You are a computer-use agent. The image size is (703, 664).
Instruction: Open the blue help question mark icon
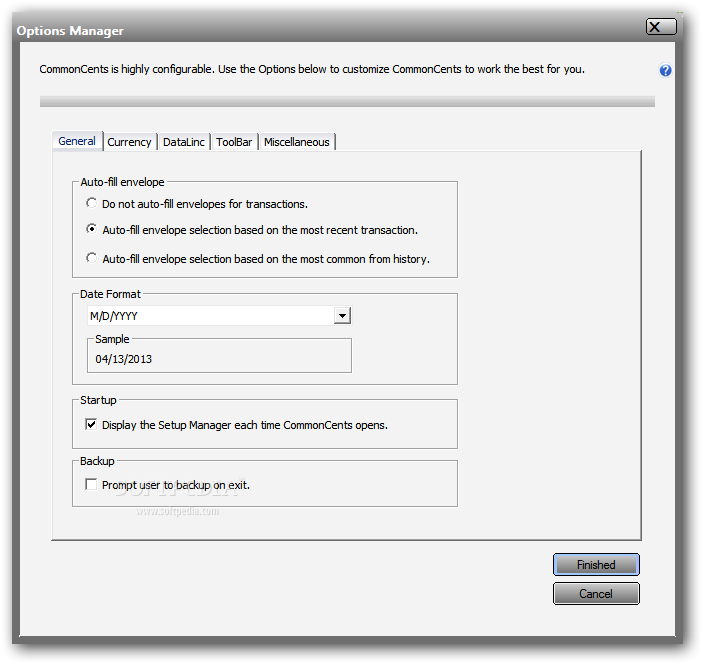click(x=665, y=70)
